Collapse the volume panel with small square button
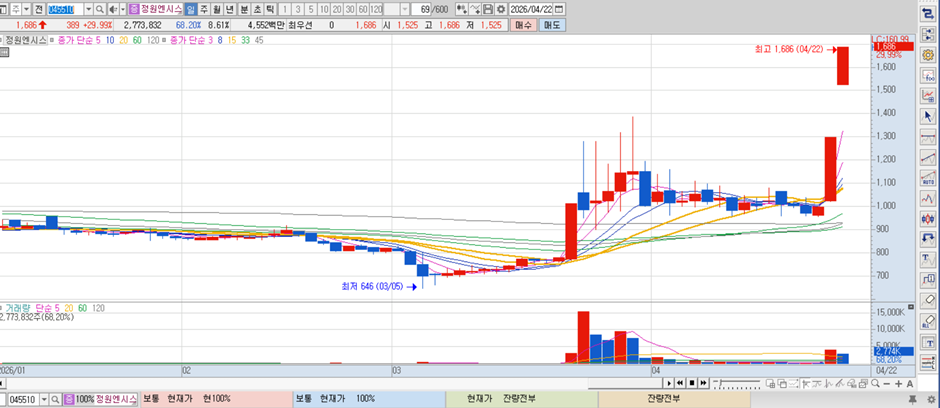Image resolution: width=940 pixels, height=408 pixels. pyautogui.click(x=911, y=307)
